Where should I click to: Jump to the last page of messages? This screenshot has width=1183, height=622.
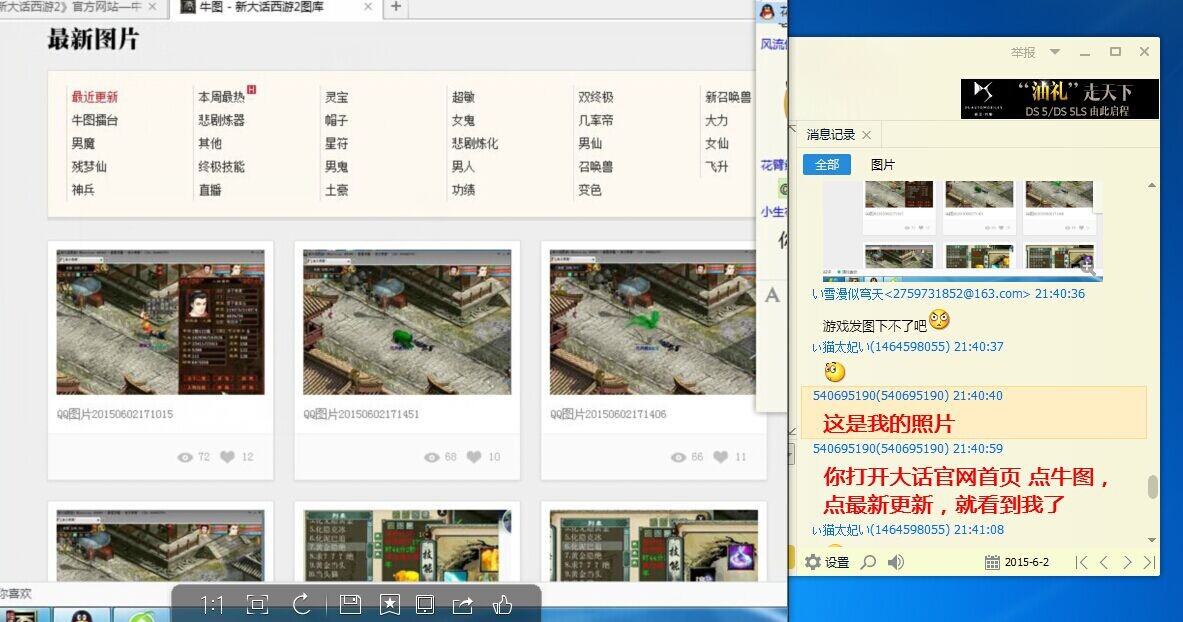[x=1149, y=562]
